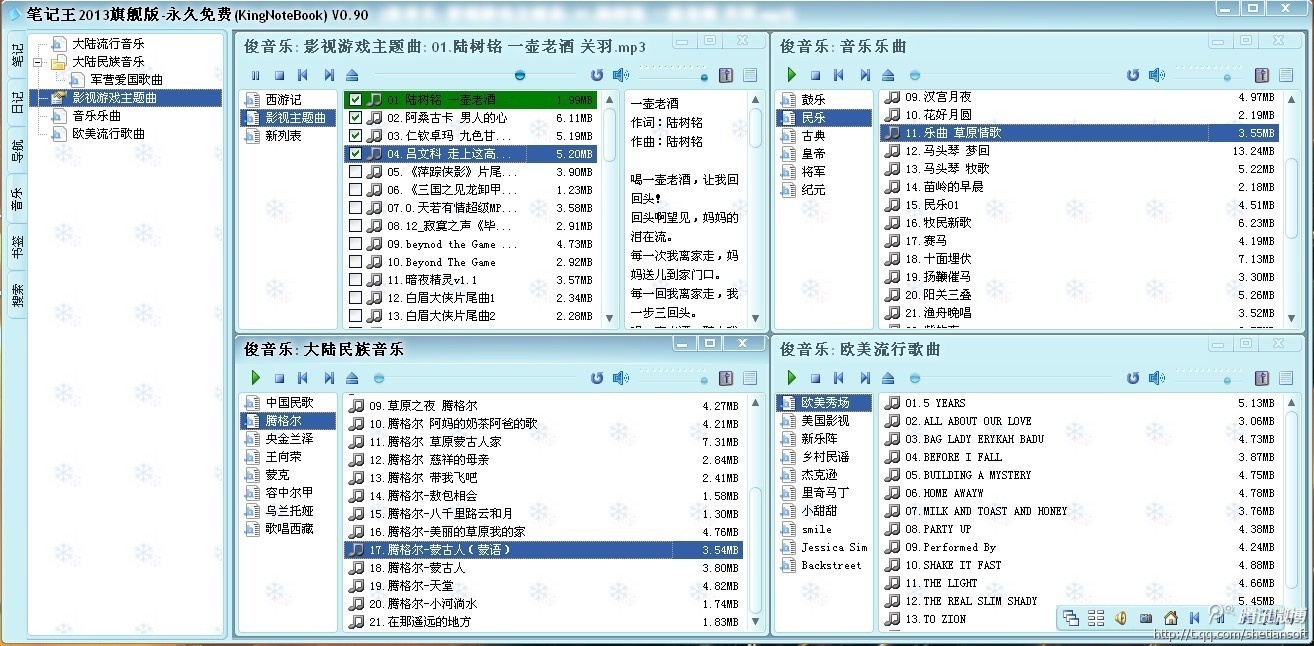The width and height of the screenshot is (1314, 646).
Task: Check song 05.《萍踪侠影》片尾
Action: [x=355, y=172]
